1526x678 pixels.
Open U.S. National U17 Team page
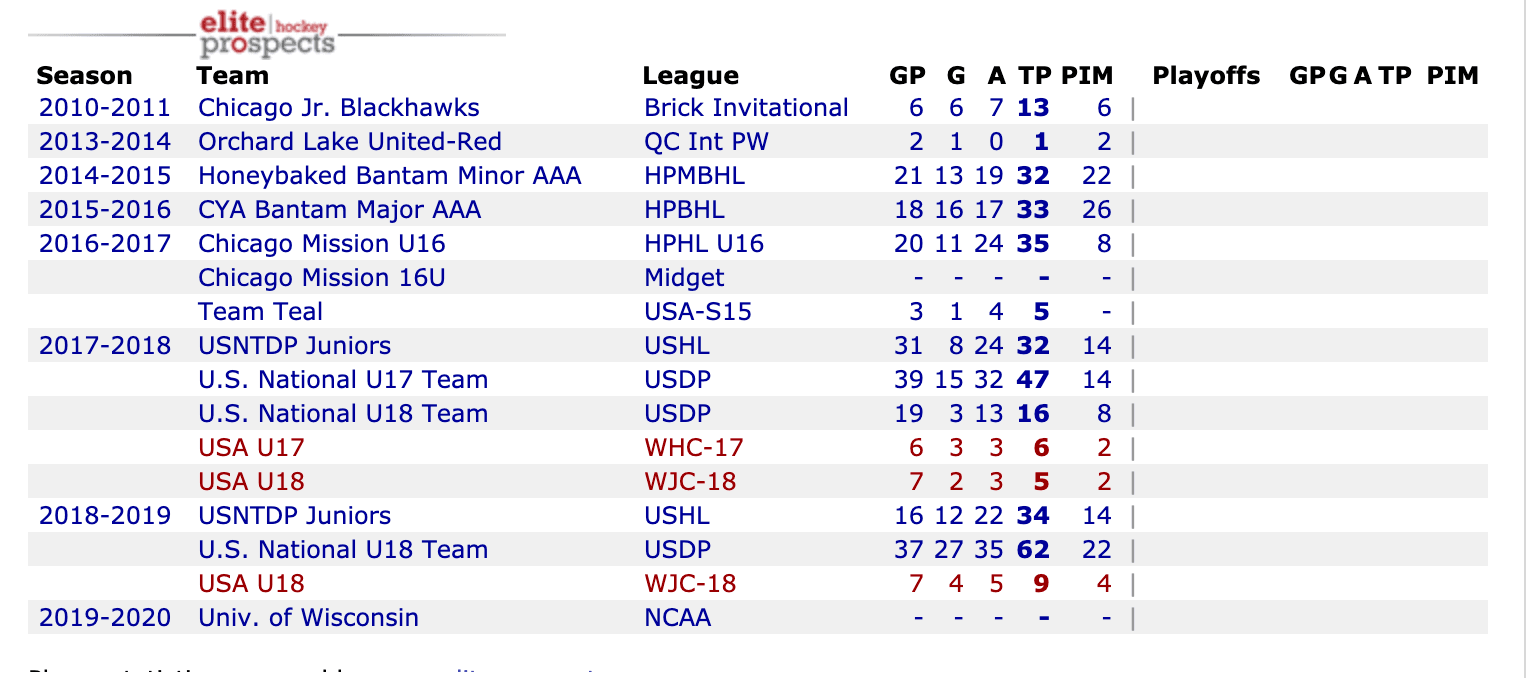[343, 380]
